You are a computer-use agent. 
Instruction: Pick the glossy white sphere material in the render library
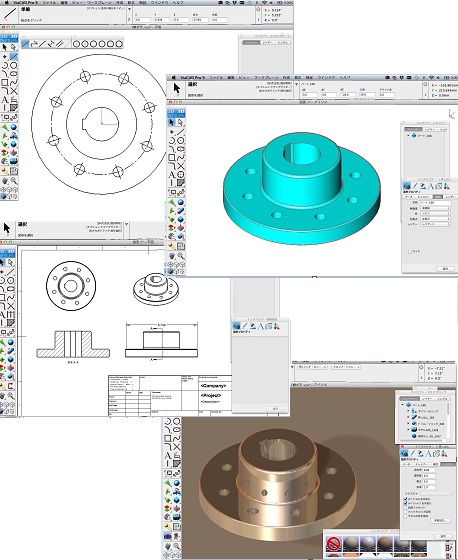tap(368, 544)
